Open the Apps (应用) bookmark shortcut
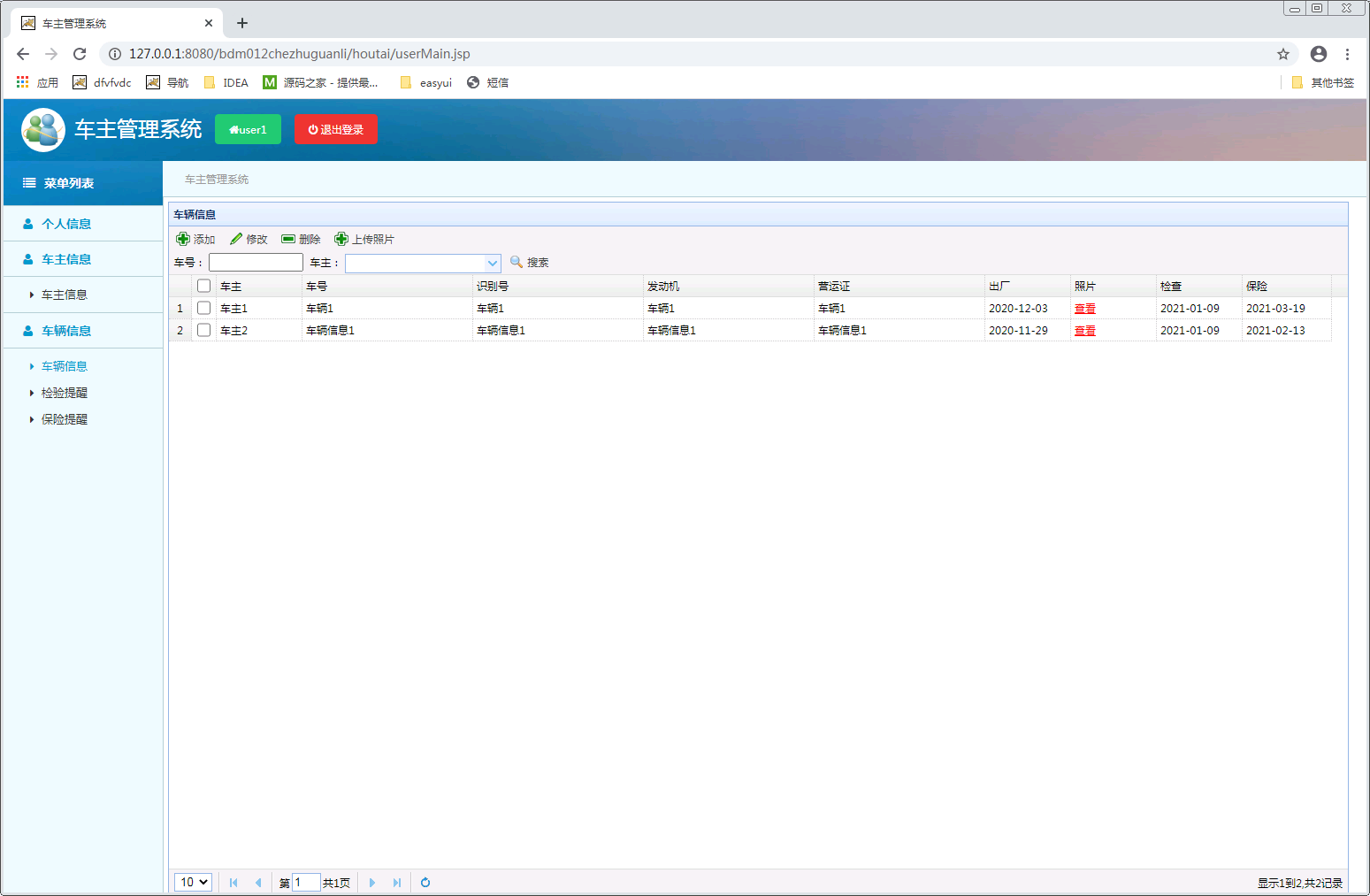The width and height of the screenshot is (1370, 896). click(x=37, y=82)
